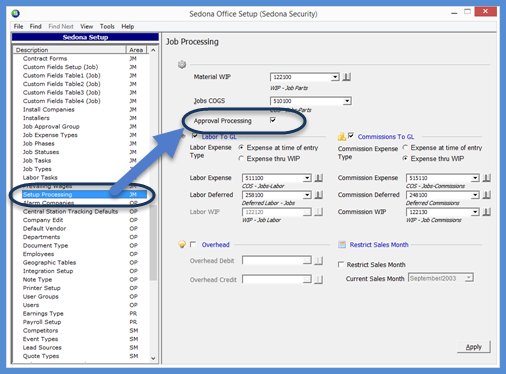Click the Description column header
506x374 pixels.
70,50
